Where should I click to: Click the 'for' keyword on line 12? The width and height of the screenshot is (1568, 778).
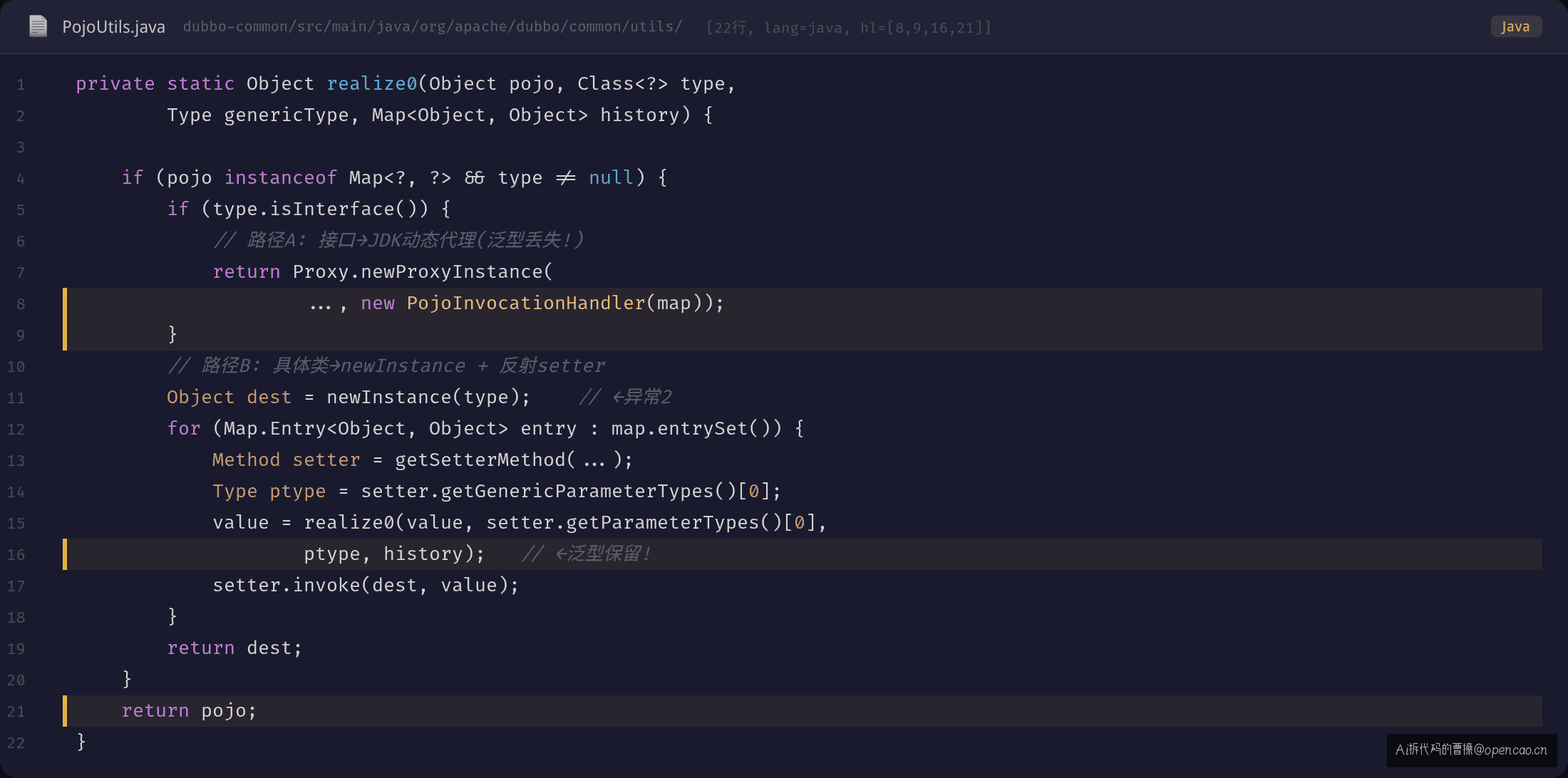[x=184, y=428]
